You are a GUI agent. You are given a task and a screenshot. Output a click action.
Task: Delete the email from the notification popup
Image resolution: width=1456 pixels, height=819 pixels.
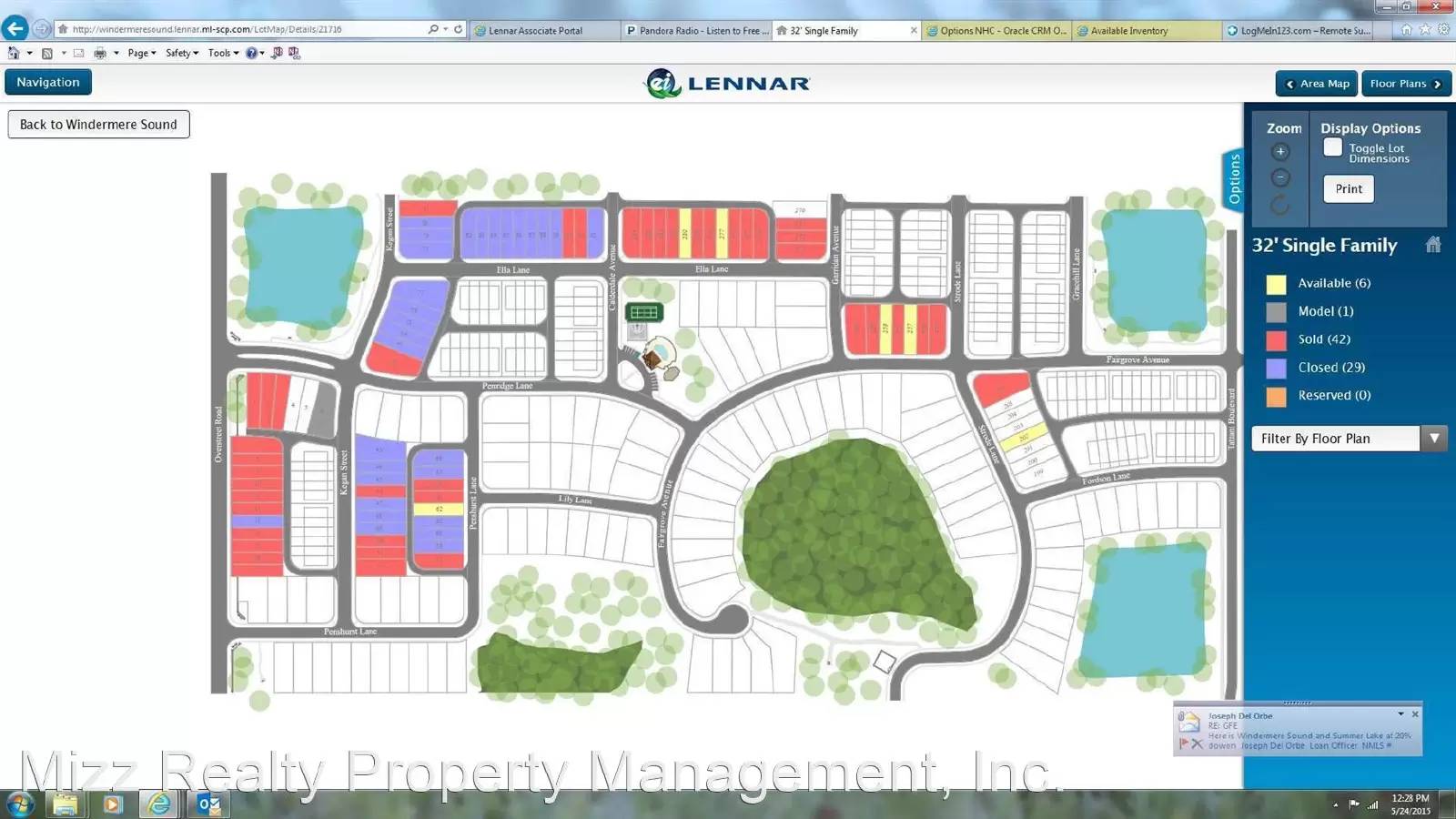click(x=1198, y=743)
